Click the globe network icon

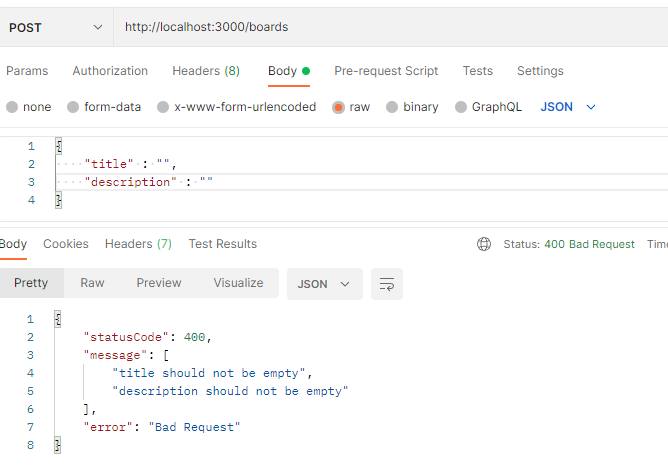(484, 244)
